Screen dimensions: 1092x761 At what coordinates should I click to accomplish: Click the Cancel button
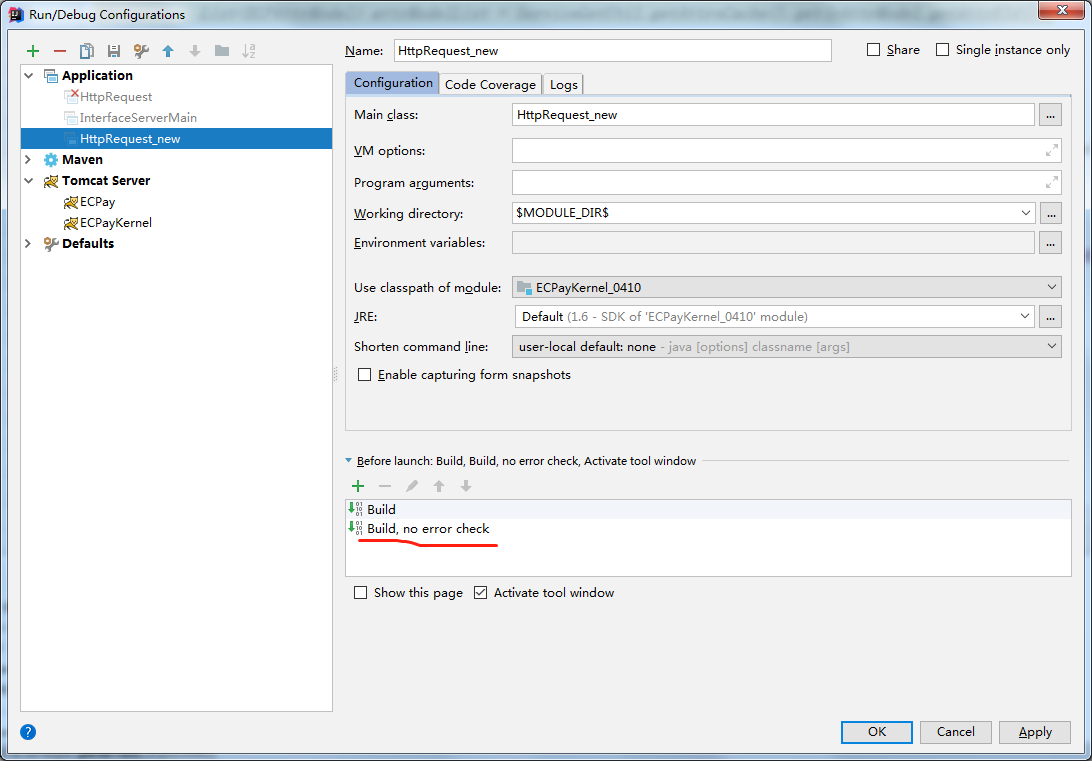pos(956,732)
